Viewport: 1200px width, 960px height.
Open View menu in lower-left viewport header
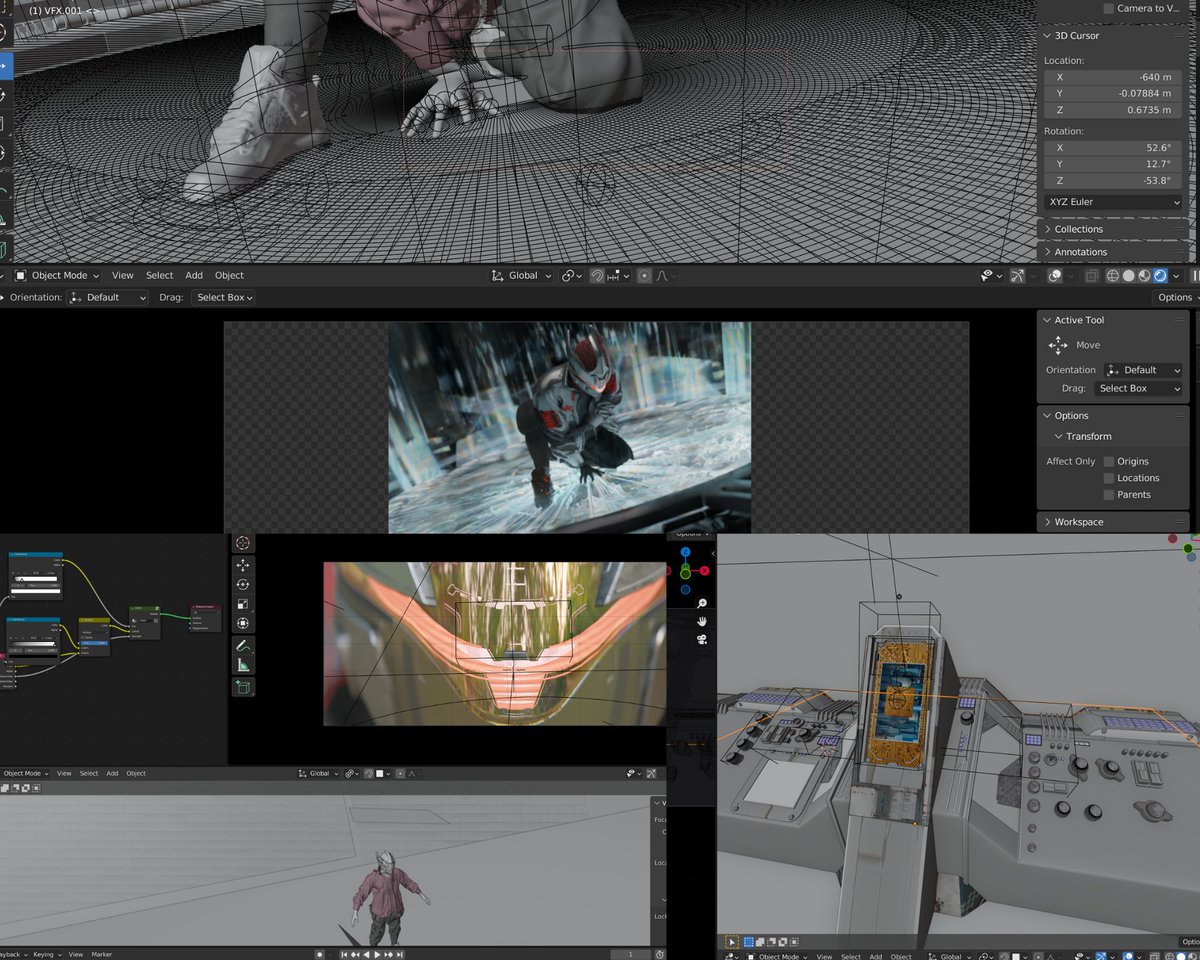point(64,773)
